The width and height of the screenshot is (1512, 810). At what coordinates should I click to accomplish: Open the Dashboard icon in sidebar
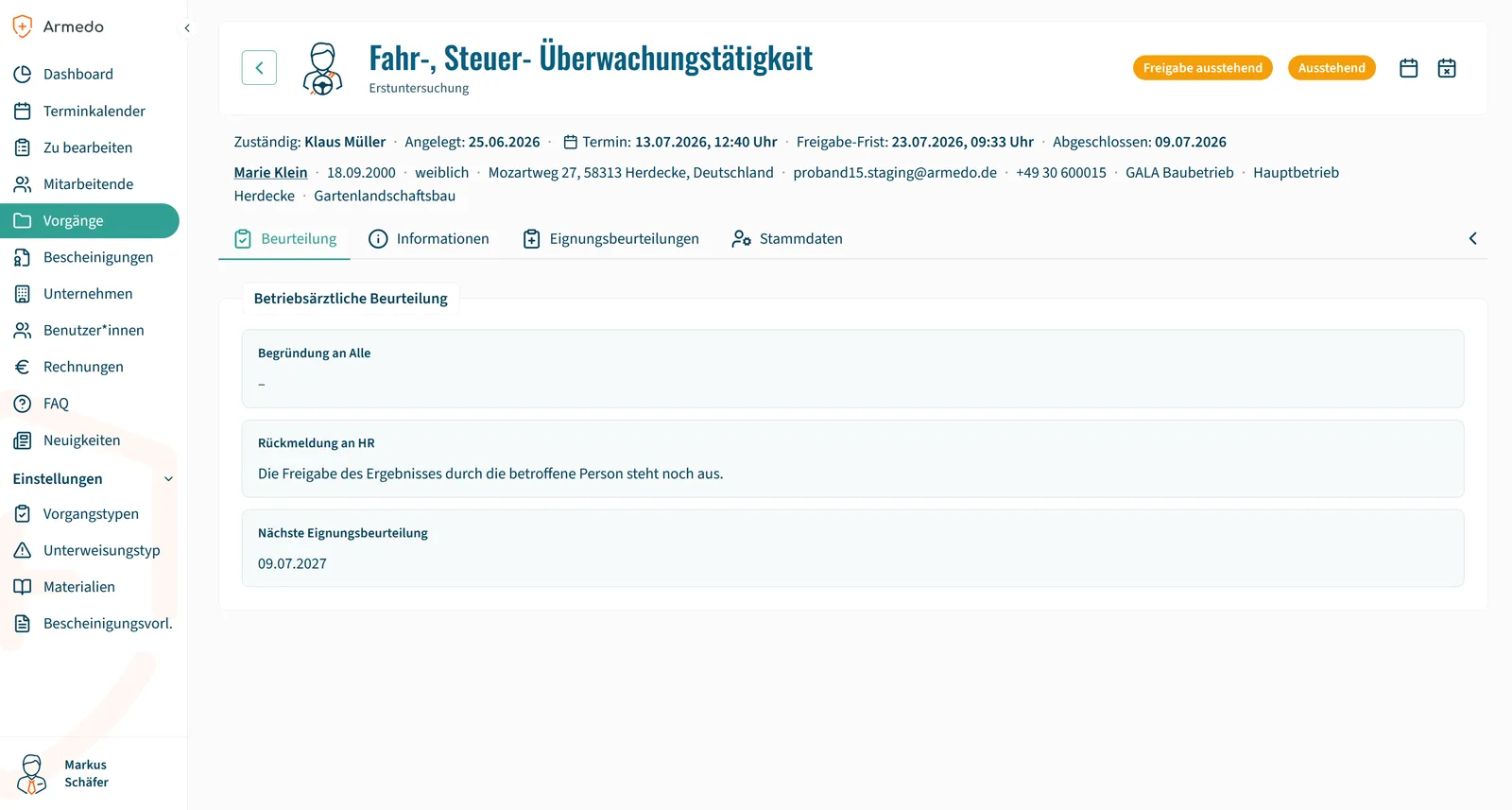tap(23, 74)
